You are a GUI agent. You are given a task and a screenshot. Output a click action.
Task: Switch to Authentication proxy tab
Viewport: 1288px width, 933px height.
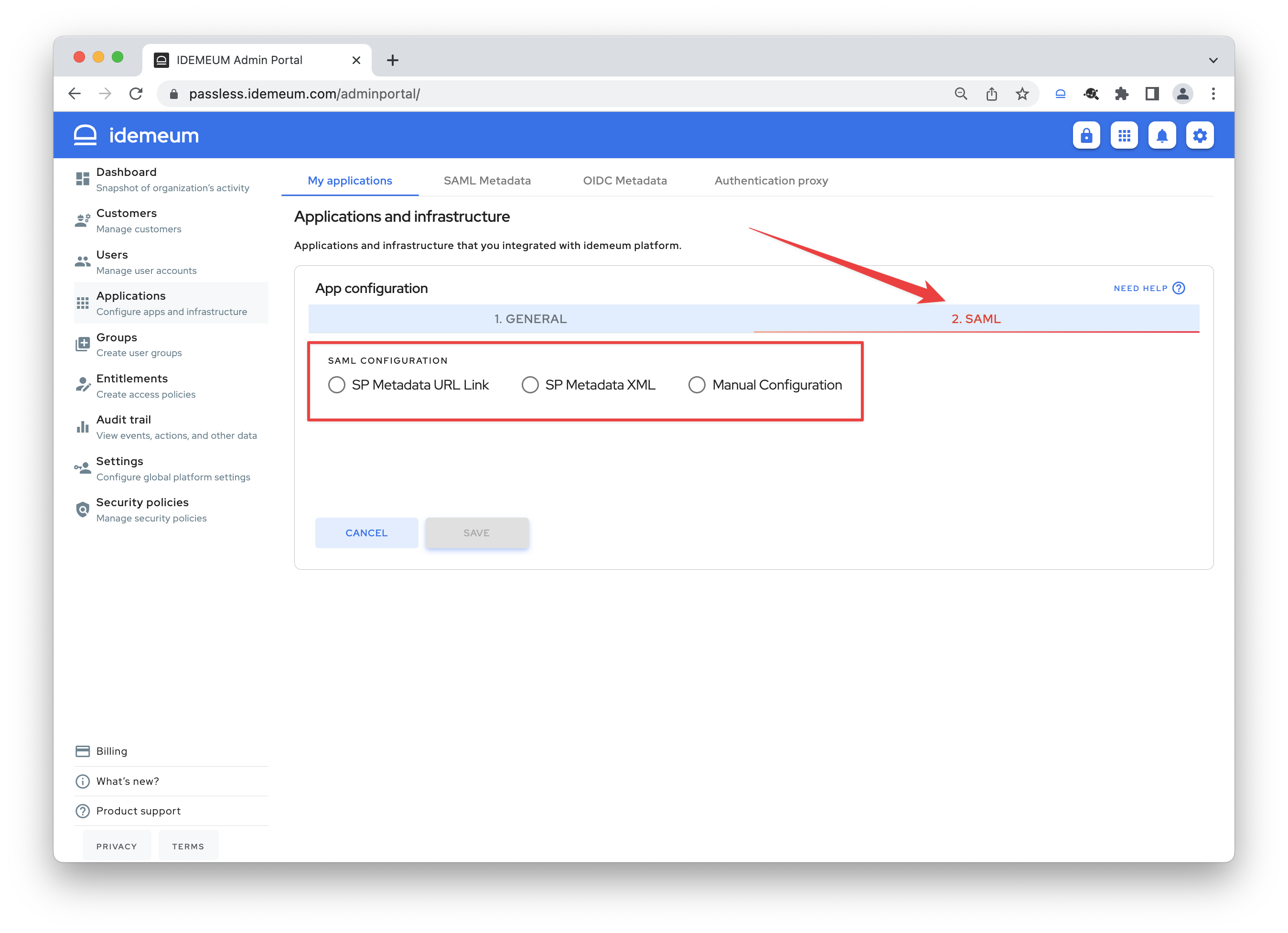tap(771, 181)
